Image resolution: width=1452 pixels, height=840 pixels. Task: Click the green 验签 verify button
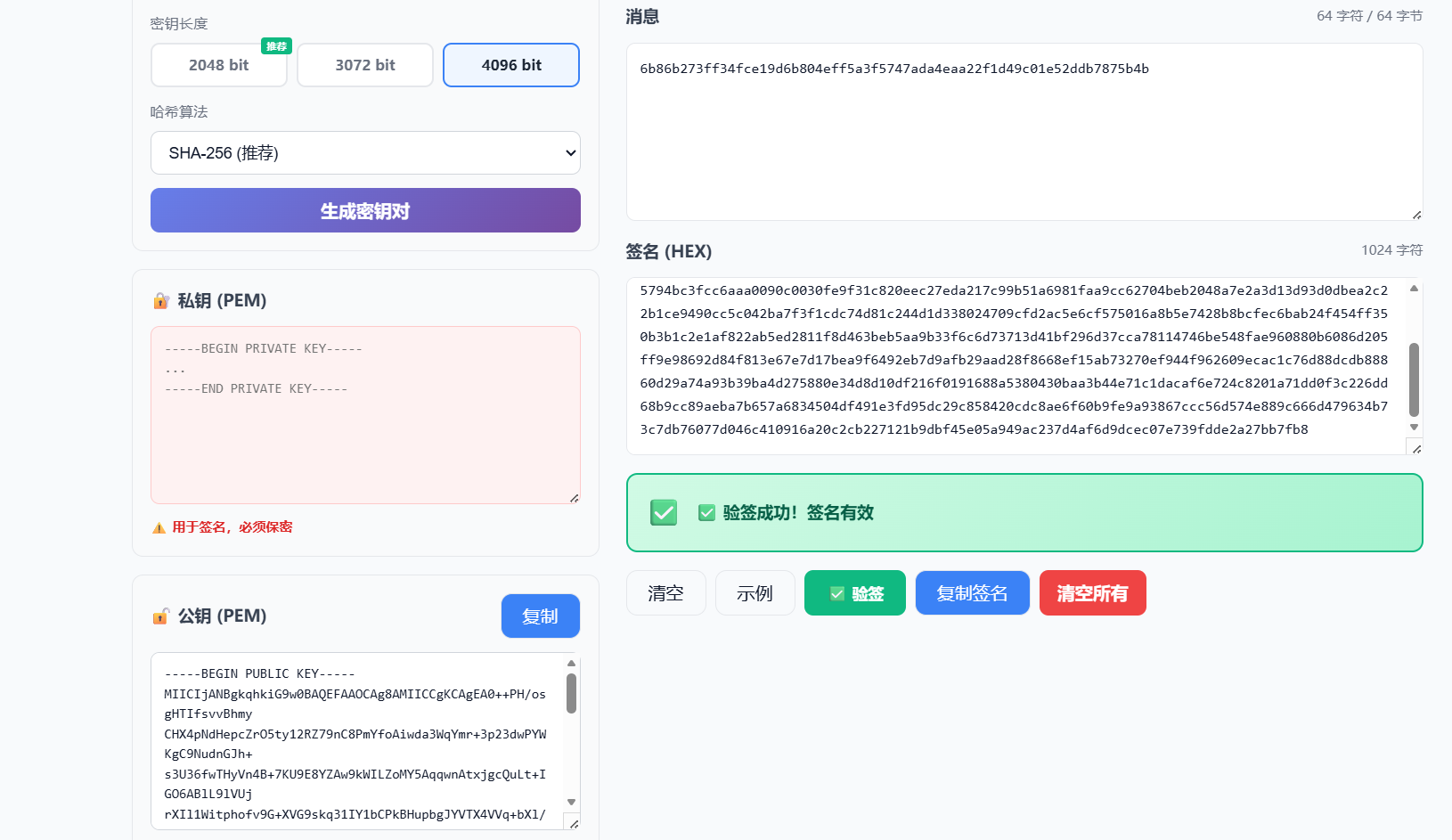pyautogui.click(x=855, y=593)
